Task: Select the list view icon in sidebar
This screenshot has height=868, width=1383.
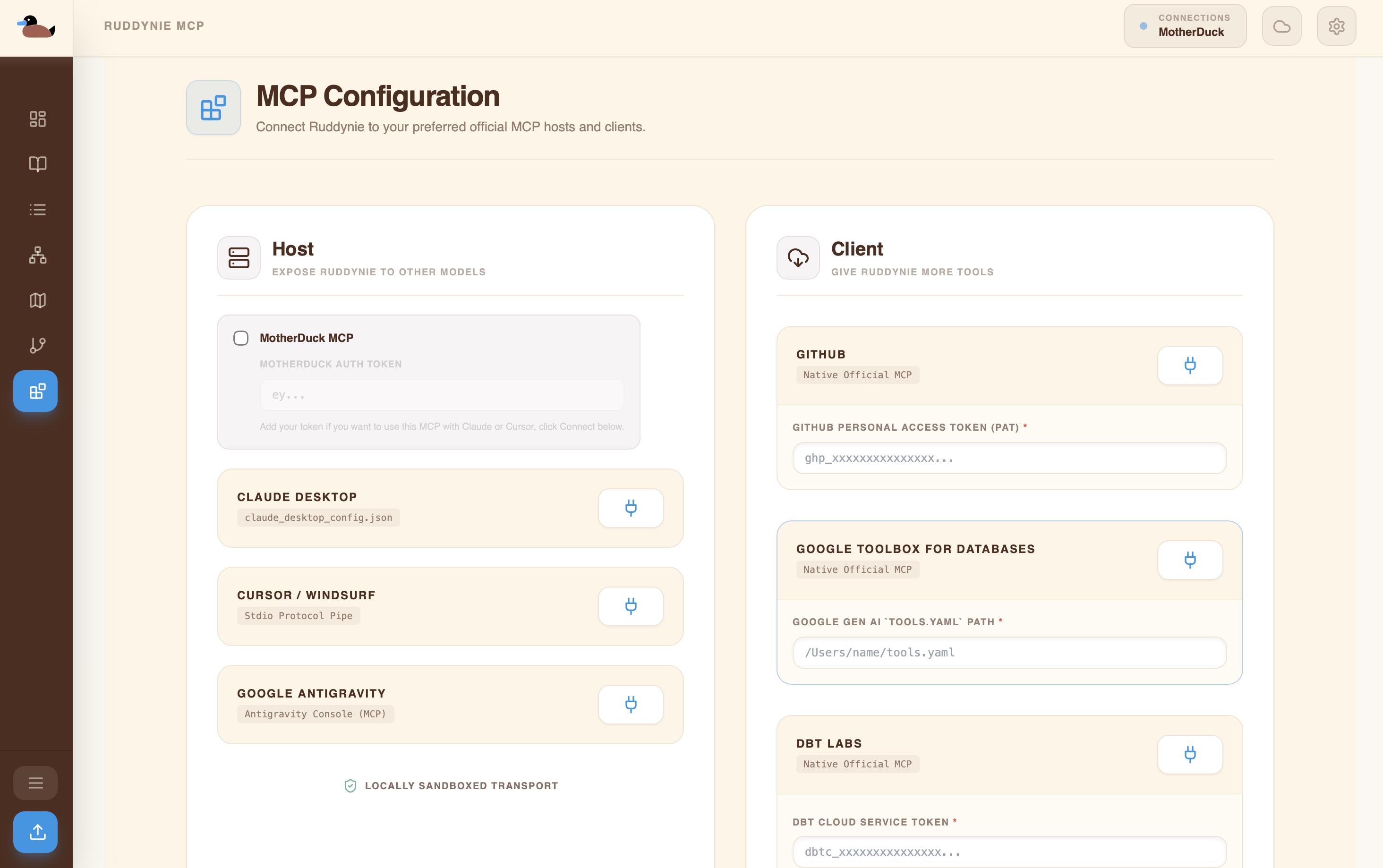Action: tap(36, 209)
